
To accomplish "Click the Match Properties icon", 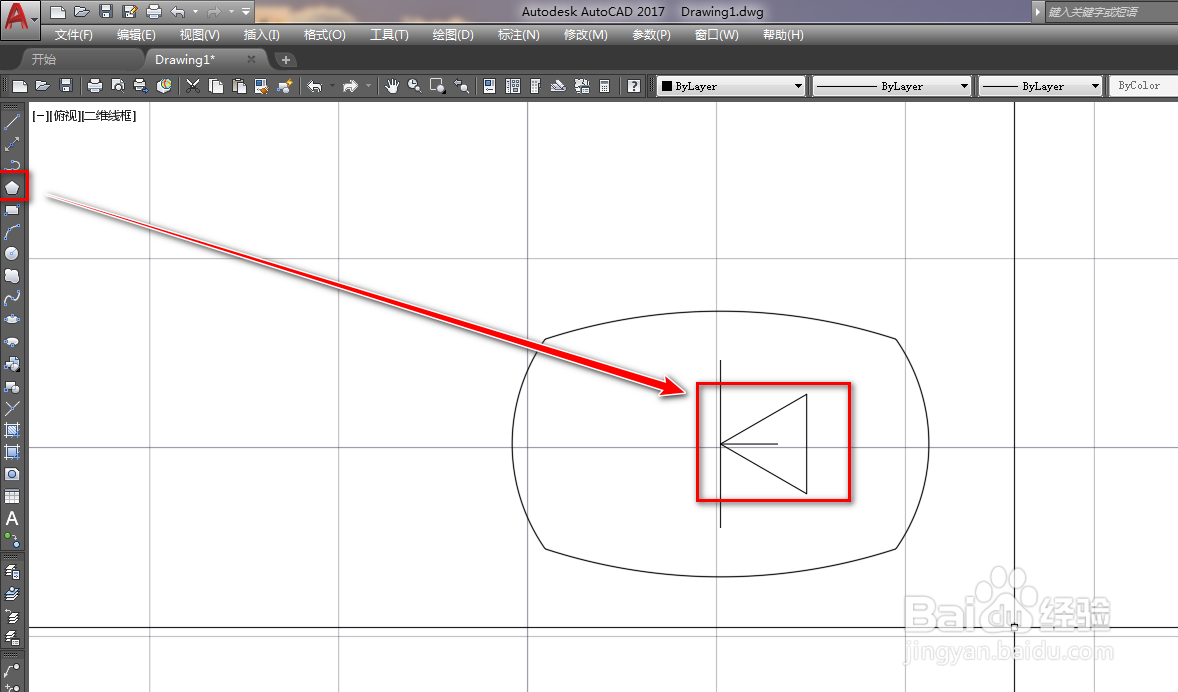I will tap(261, 86).
